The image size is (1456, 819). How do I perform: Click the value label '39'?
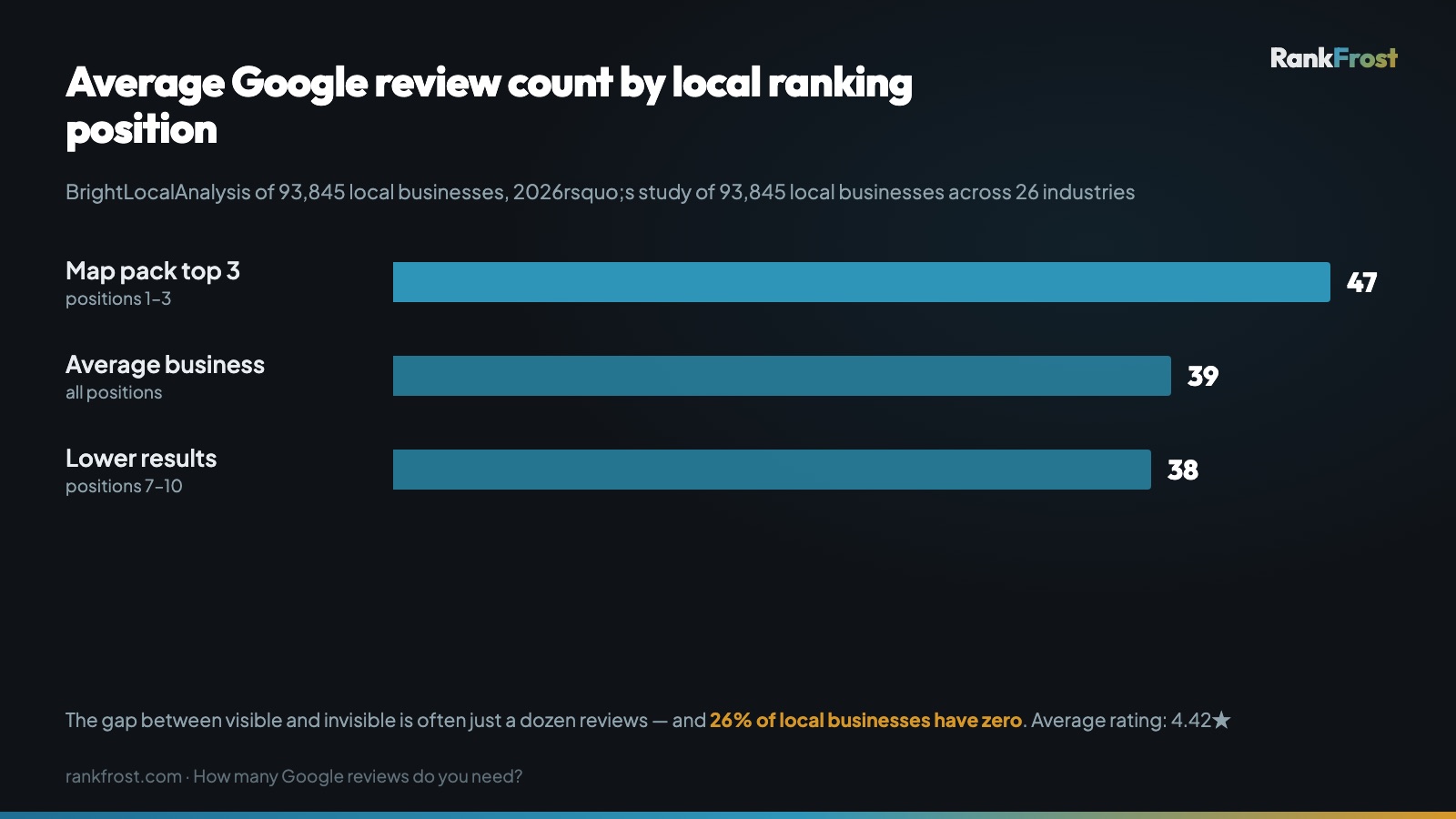(1203, 376)
